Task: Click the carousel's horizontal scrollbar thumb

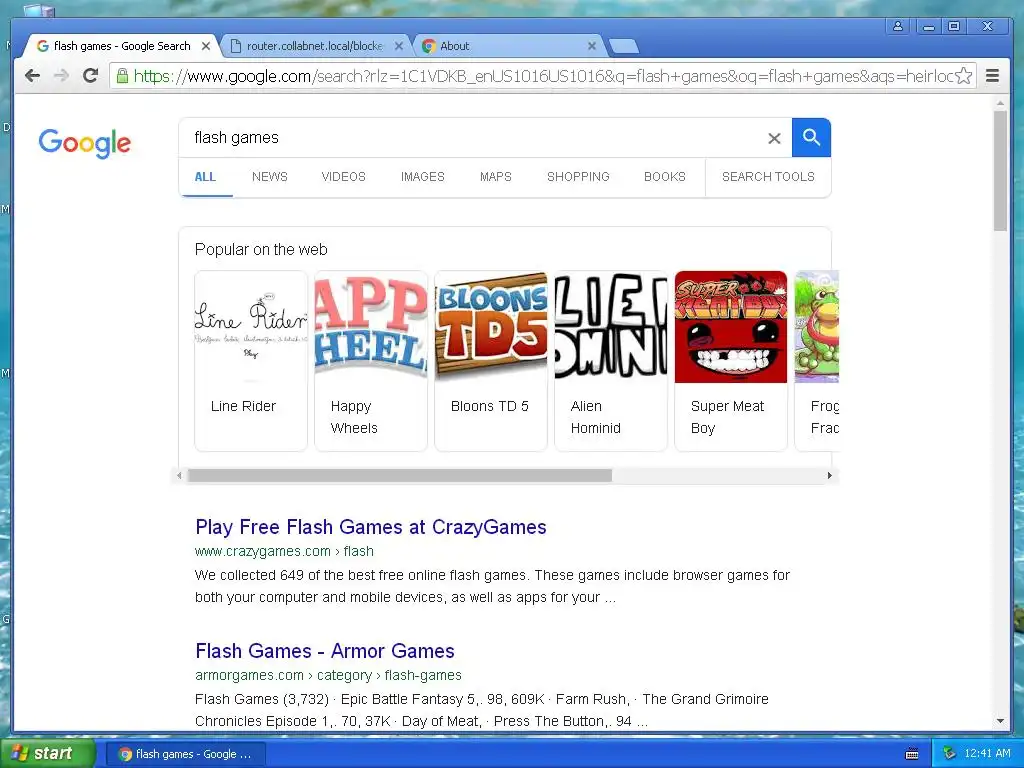Action: [x=400, y=475]
